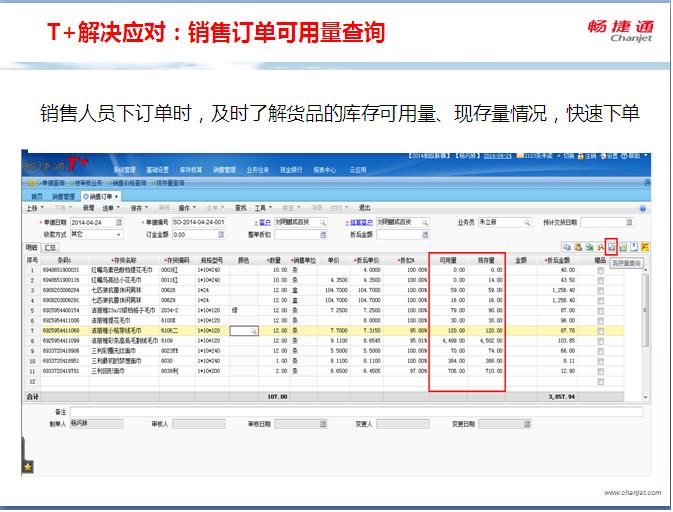Image resolution: width=673 pixels, height=512 pixels.
Task: Select row 8 barcode cell 6925954411099
Action: pyautogui.click(x=65, y=341)
